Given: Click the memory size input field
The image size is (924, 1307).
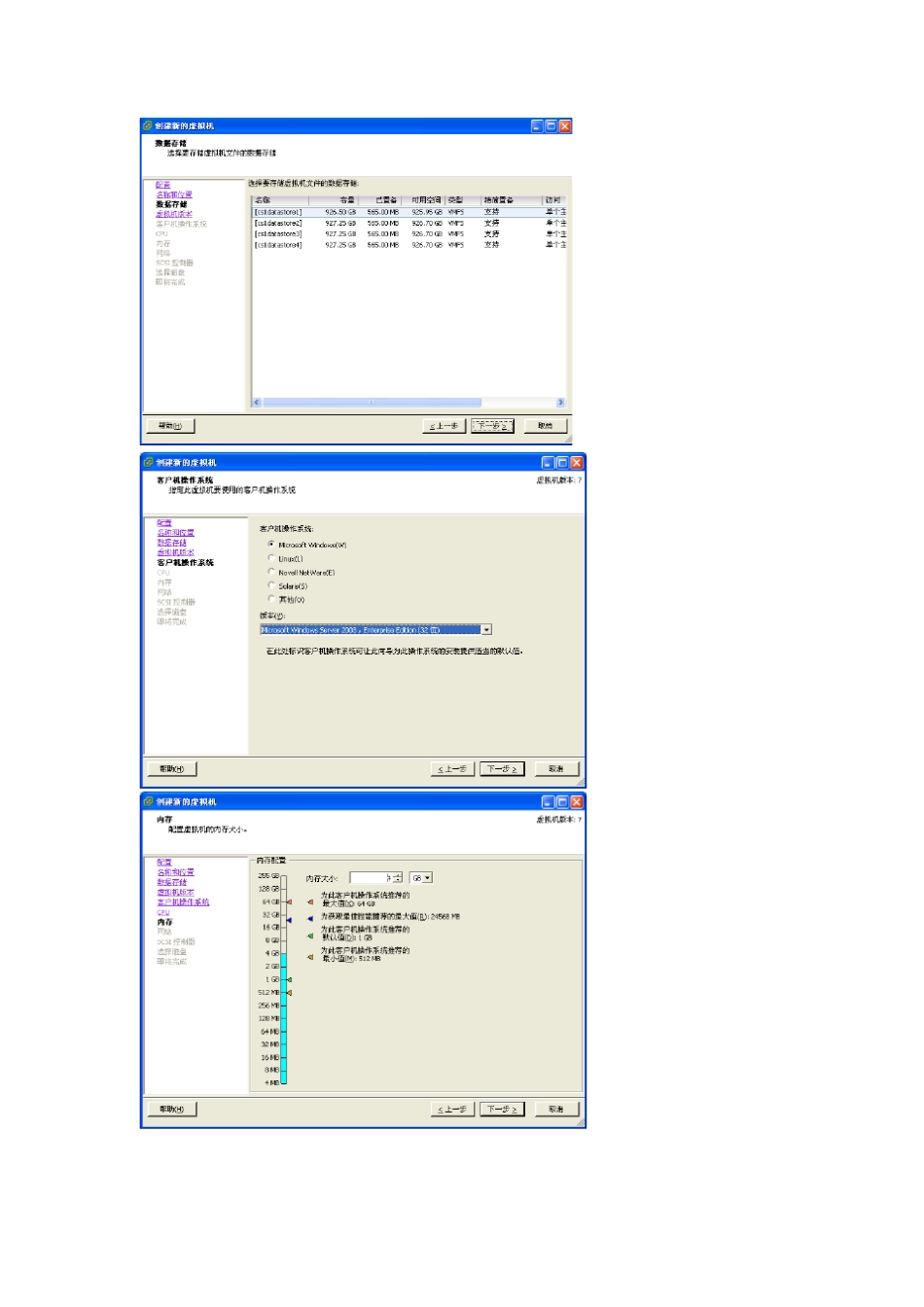Looking at the screenshot, I should tap(370, 878).
